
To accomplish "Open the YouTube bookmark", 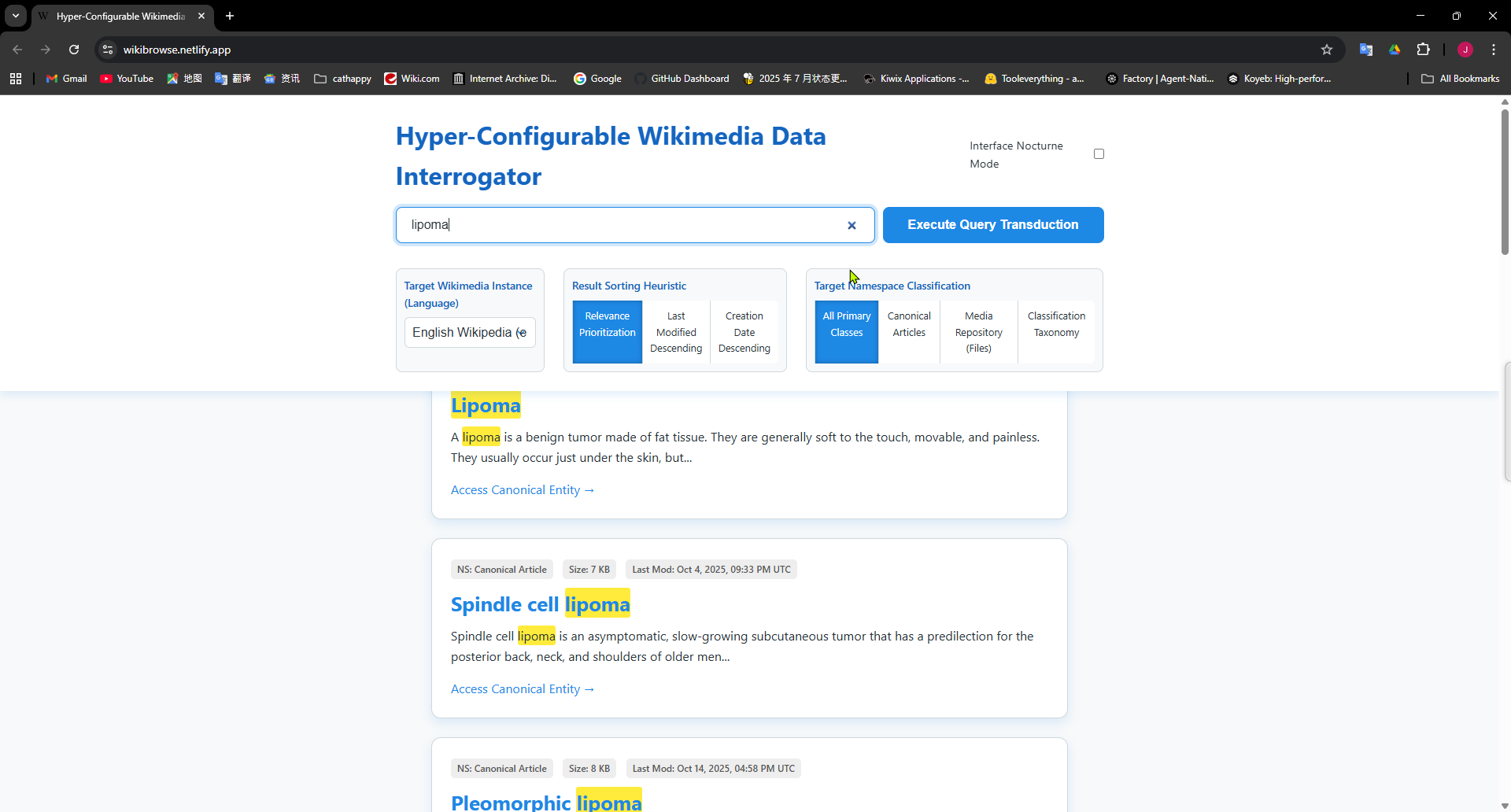I will tap(126, 79).
